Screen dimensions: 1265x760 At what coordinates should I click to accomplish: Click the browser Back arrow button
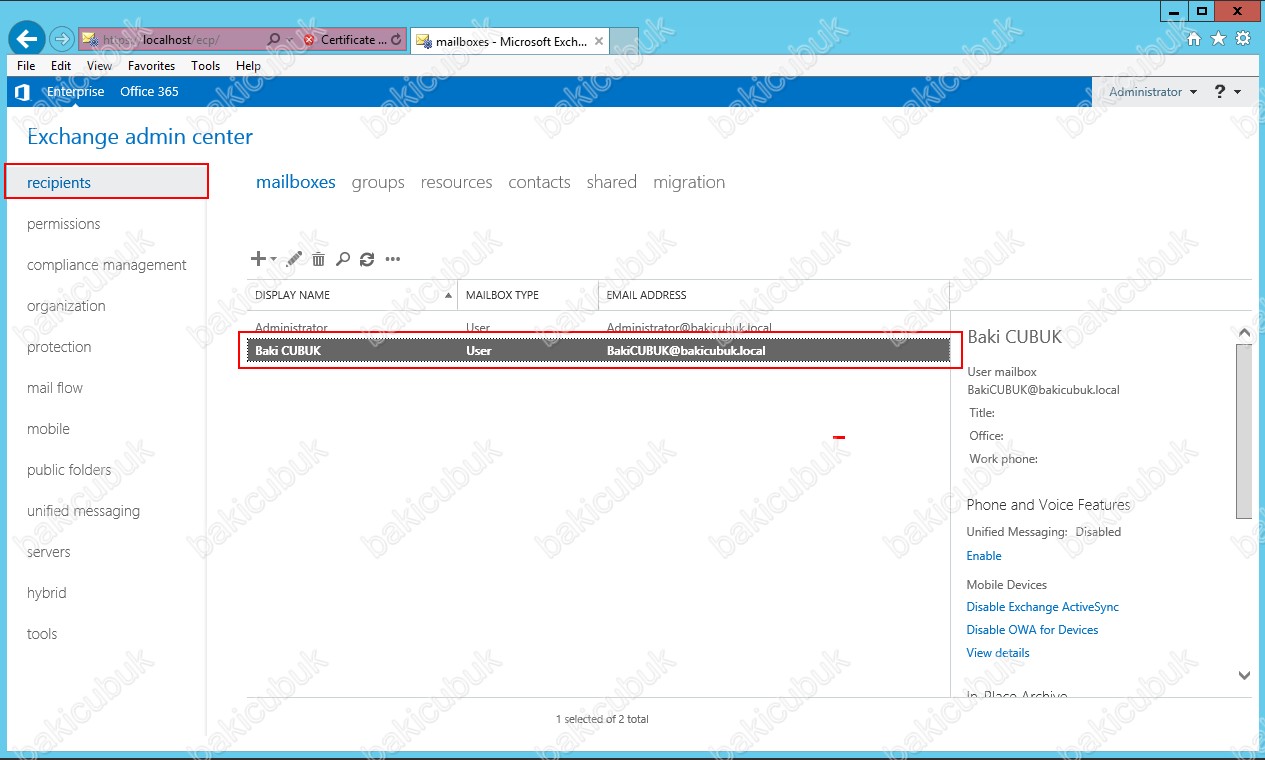point(26,39)
